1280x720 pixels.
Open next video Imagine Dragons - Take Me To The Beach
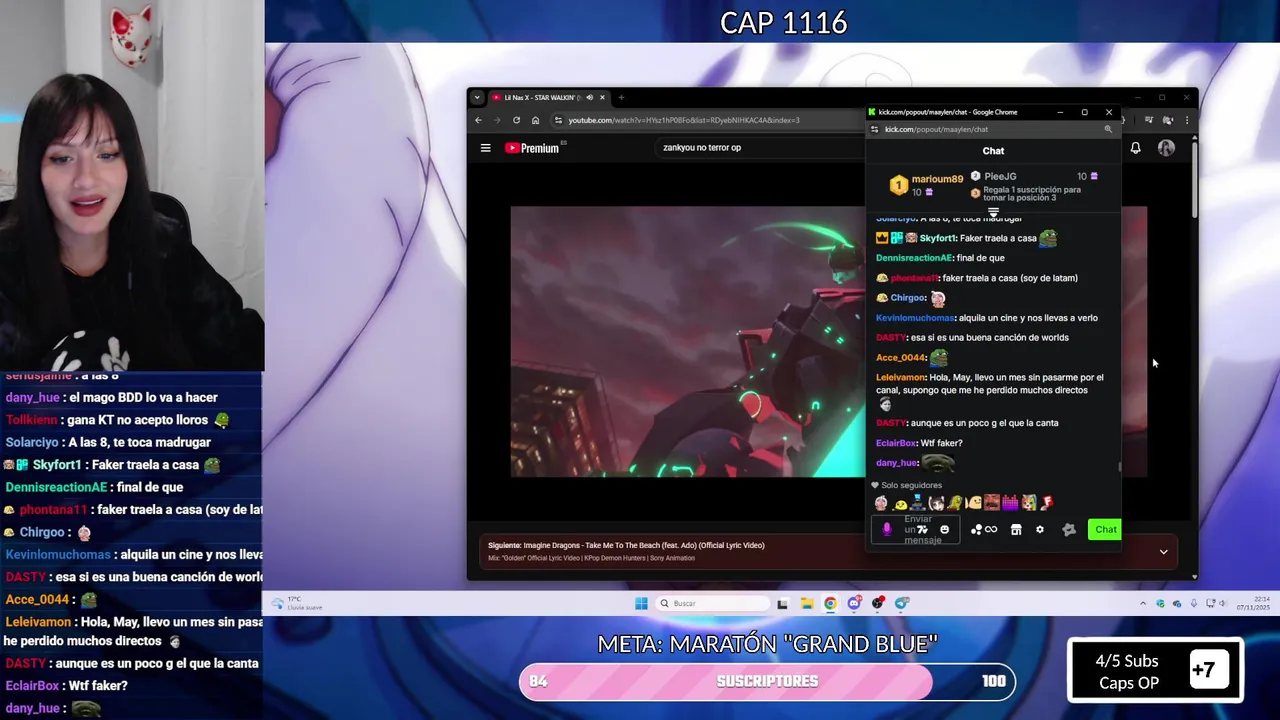point(645,545)
